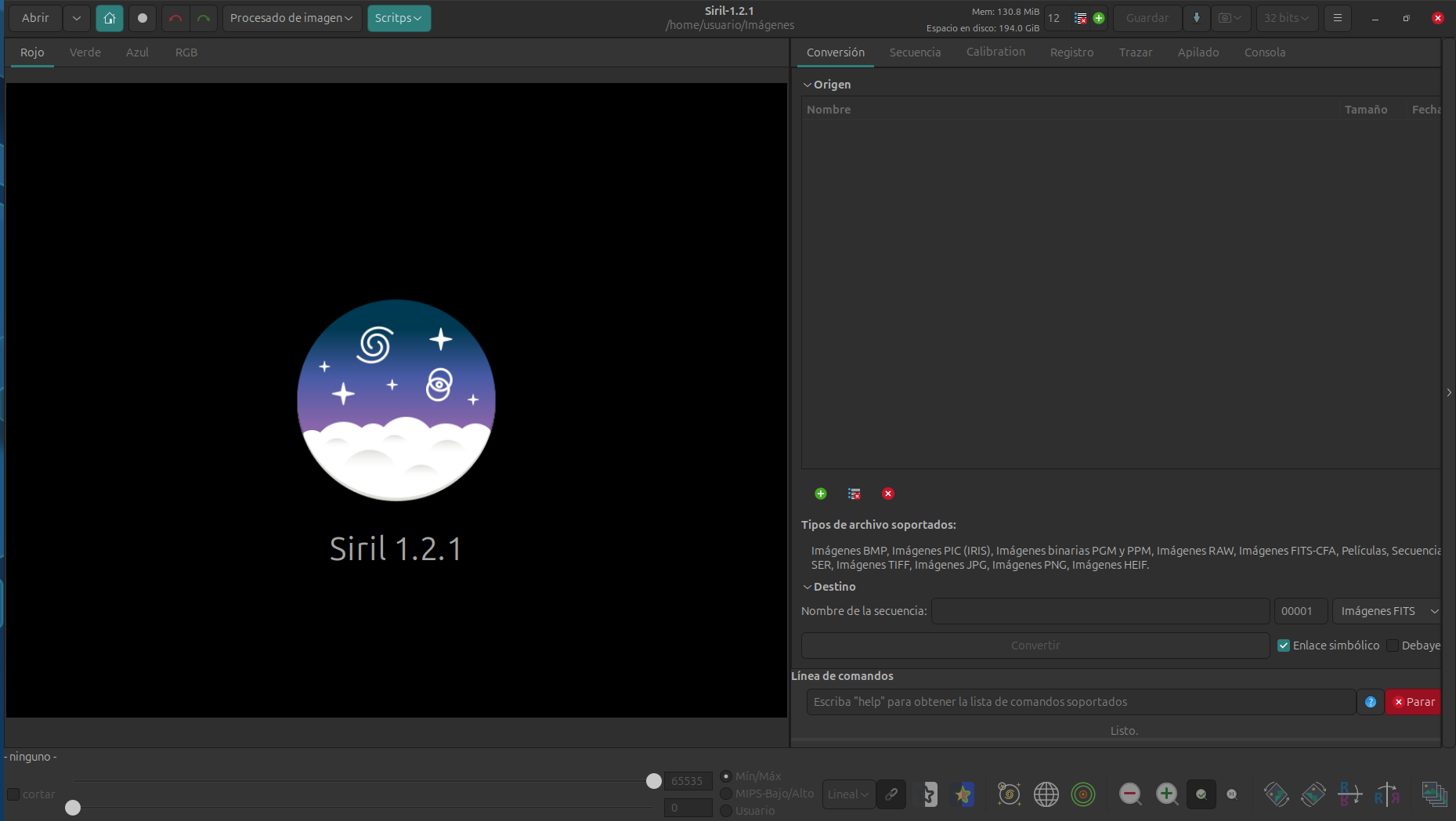Open the Lineal display mode dropdown
This screenshot has height=821, width=1456.
pos(848,794)
